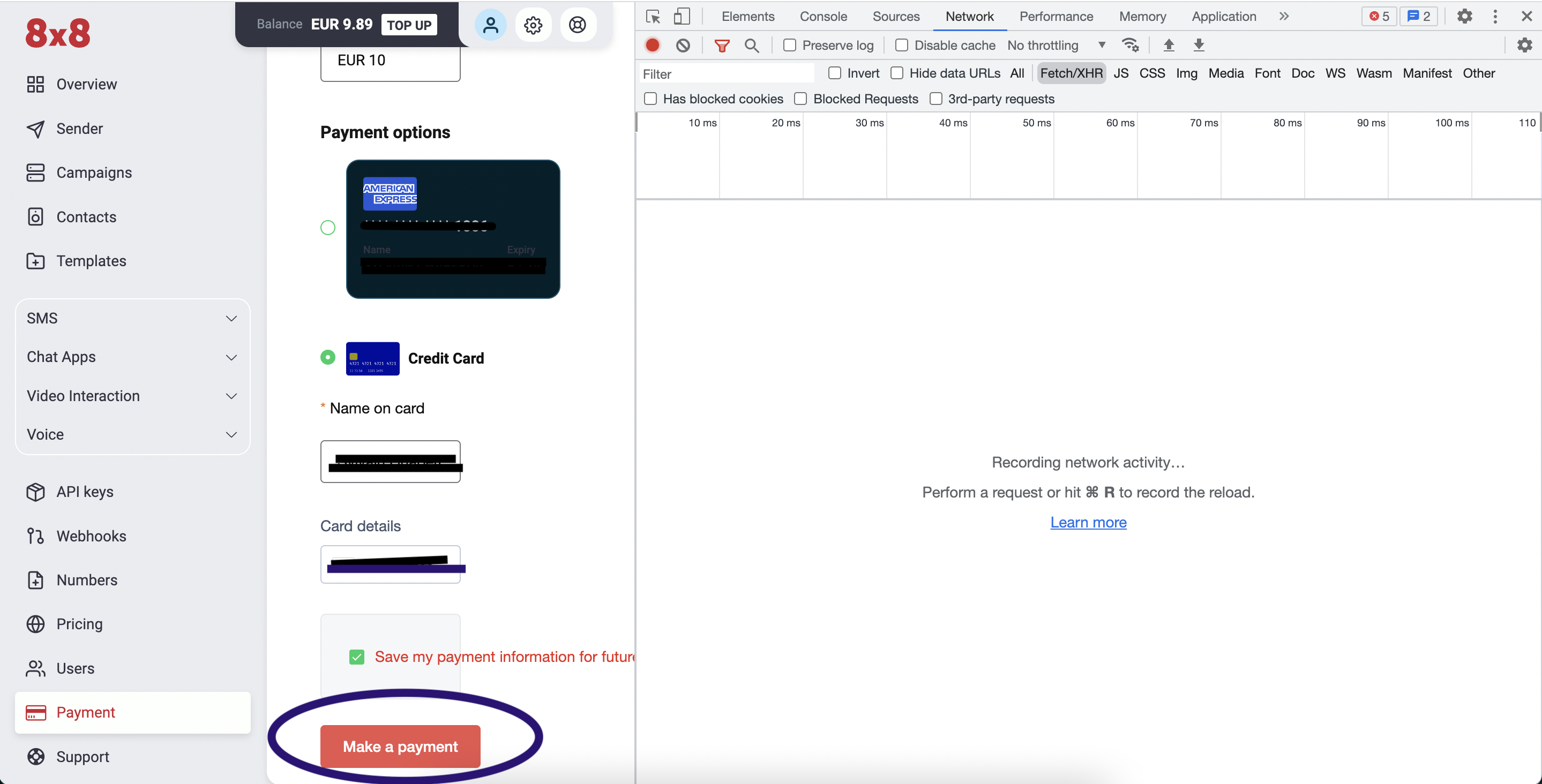This screenshot has height=784, width=1542.
Task: Select the inspect element picker icon
Action: point(653,16)
